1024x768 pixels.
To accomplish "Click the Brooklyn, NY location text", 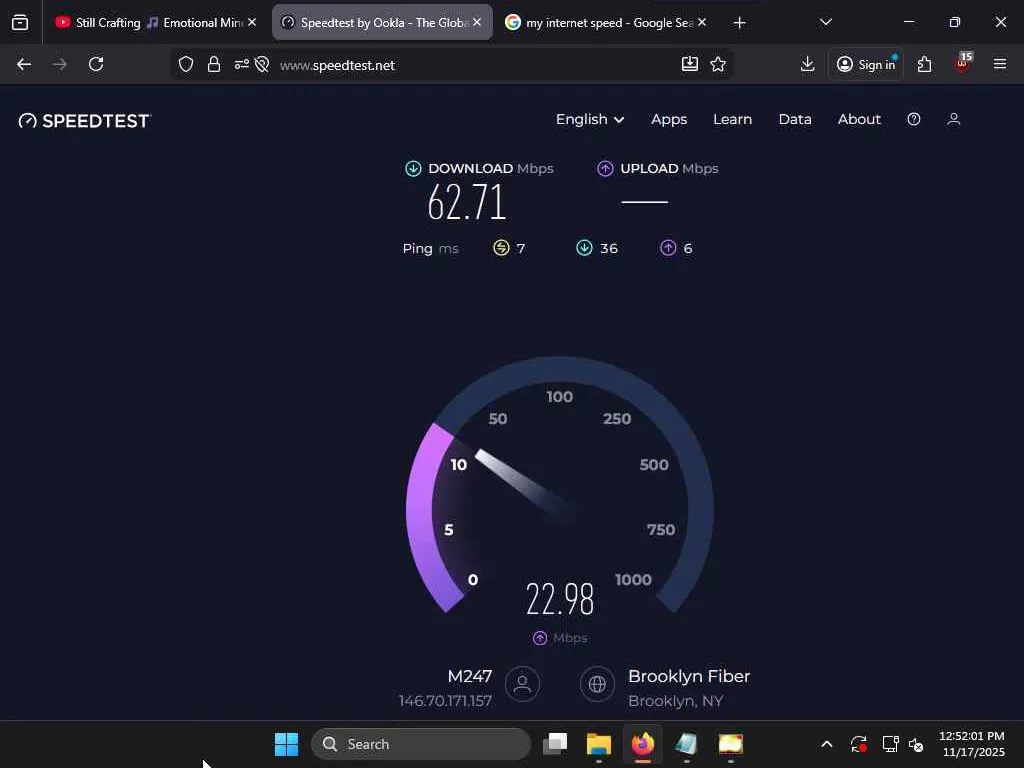I will click(675, 701).
